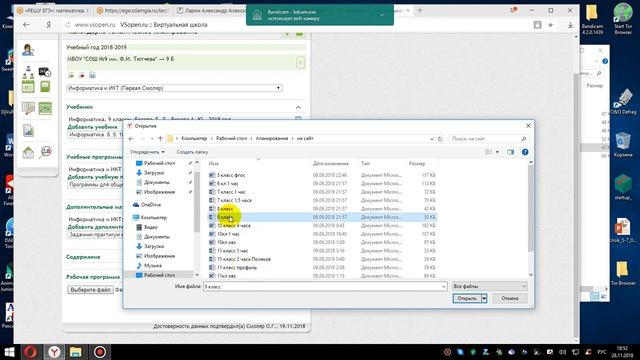Toggle the preview pane in file dialog

[511, 152]
